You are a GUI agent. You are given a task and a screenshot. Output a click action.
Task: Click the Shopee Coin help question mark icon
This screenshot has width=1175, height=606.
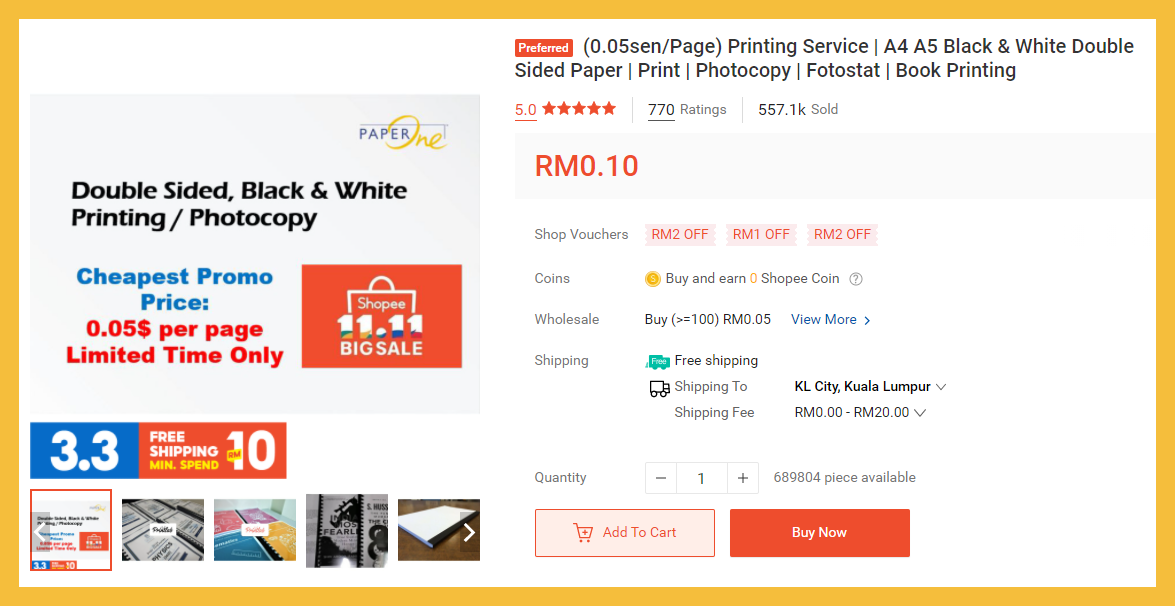click(x=856, y=279)
